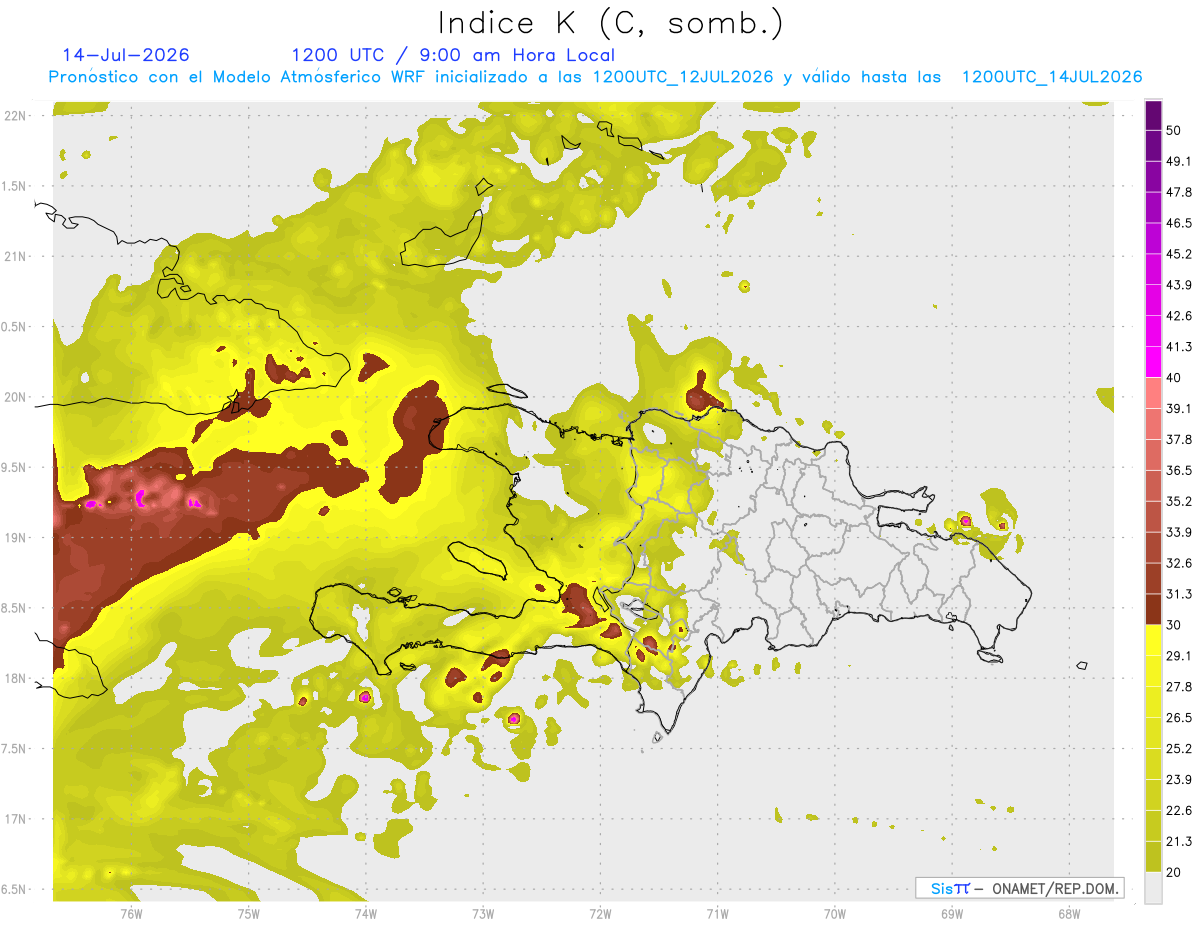Click the '27.8' colorbar value
This screenshot has height=927, width=1200.
tap(1179, 687)
